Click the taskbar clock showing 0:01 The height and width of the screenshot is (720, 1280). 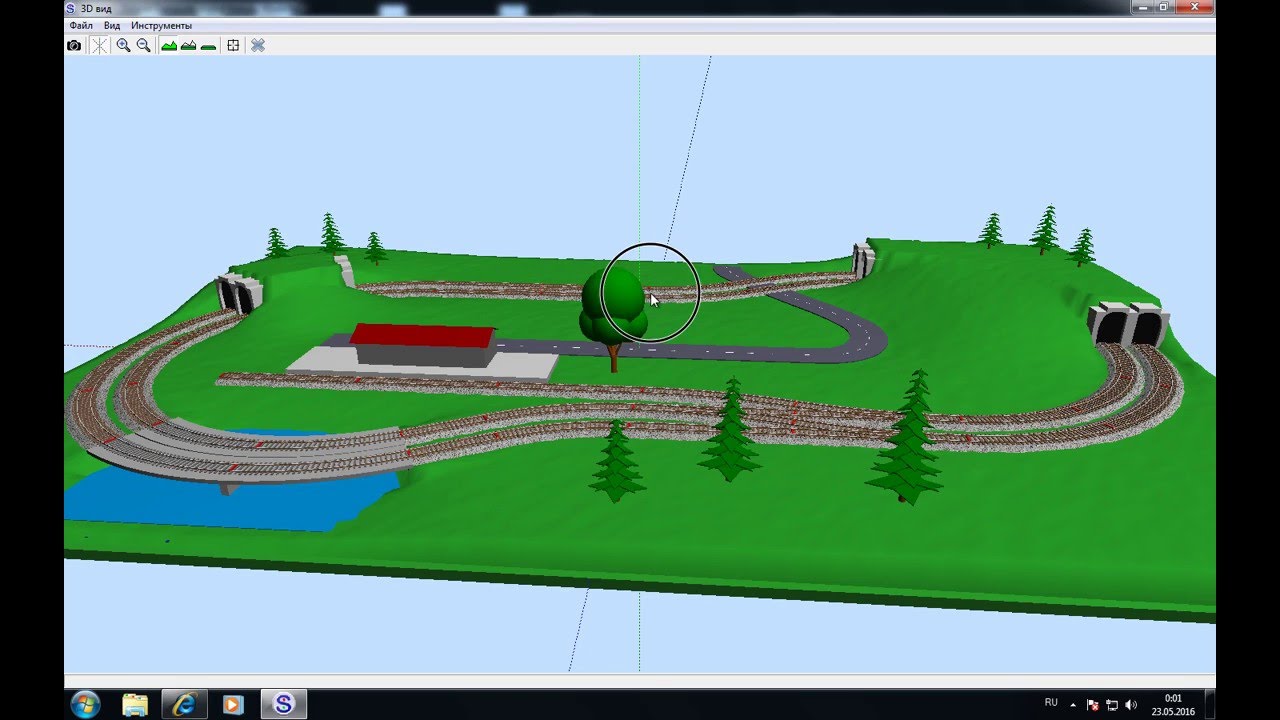[x=1173, y=705]
